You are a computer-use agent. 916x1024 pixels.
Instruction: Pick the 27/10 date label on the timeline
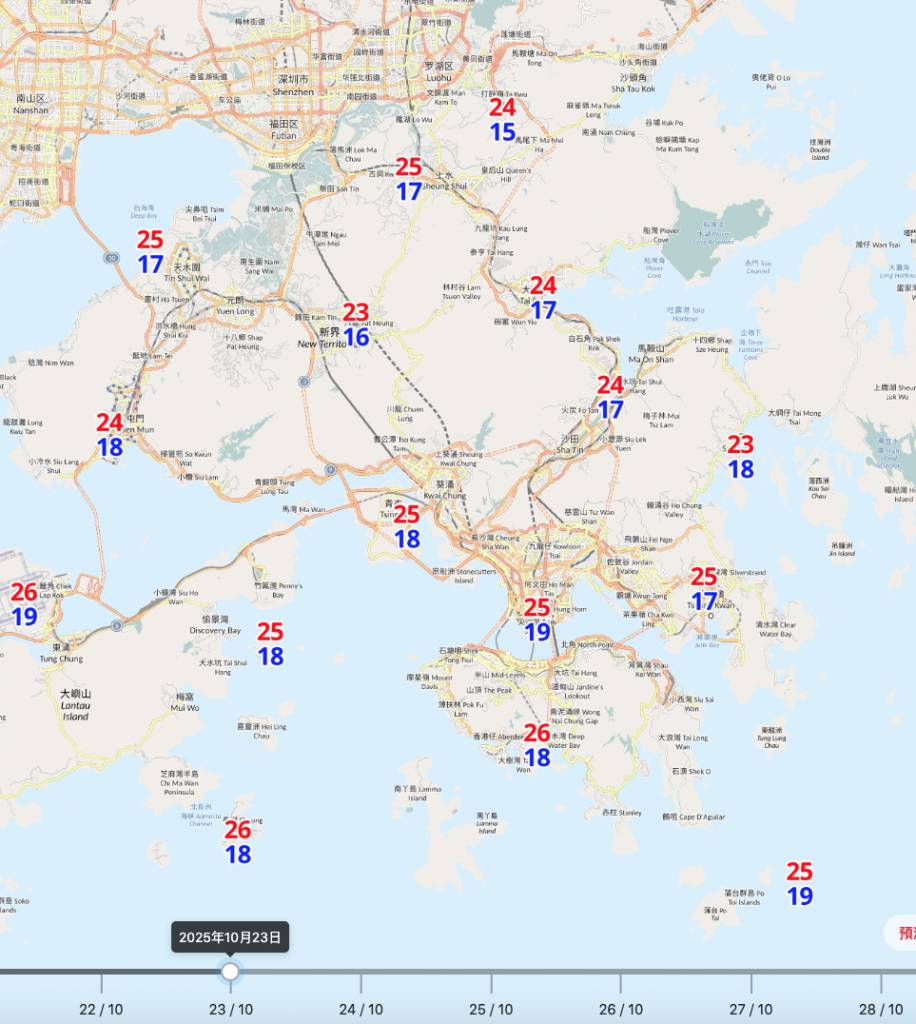pyautogui.click(x=750, y=1009)
